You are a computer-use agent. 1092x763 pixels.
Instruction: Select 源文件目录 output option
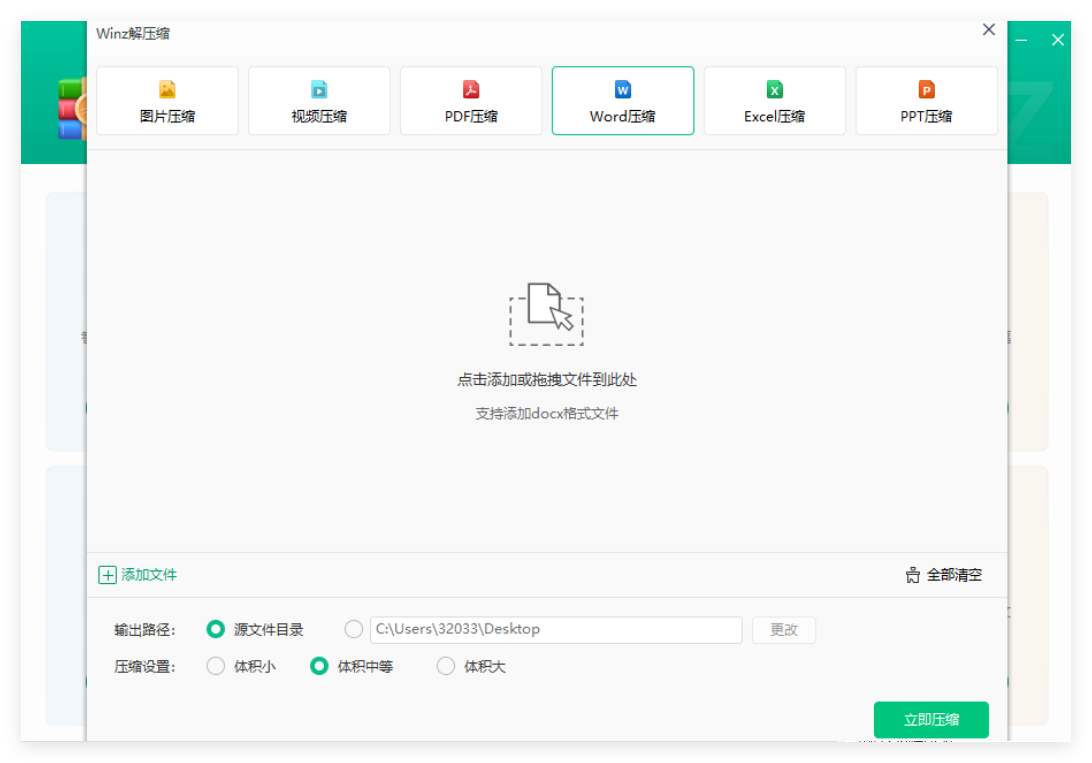click(216, 629)
